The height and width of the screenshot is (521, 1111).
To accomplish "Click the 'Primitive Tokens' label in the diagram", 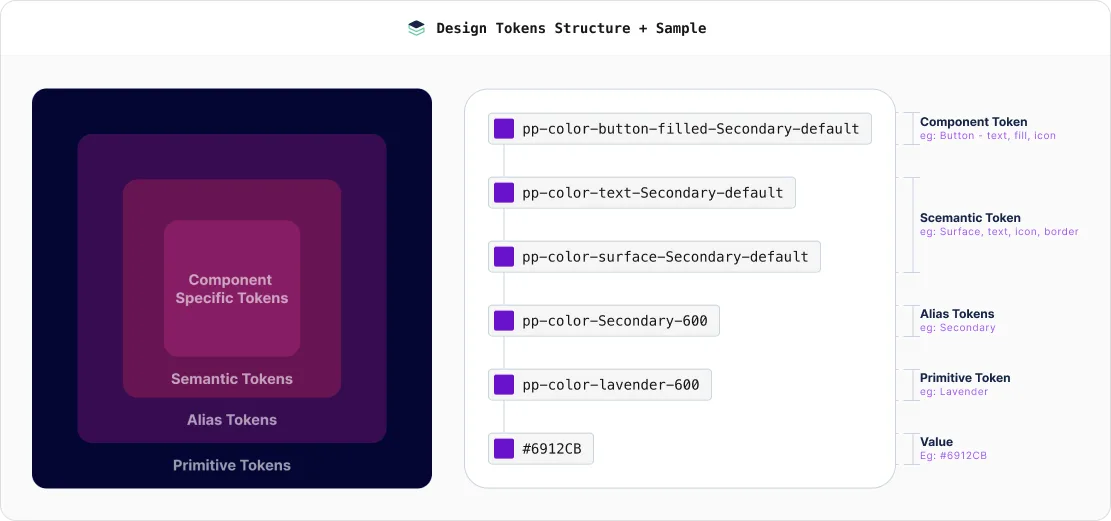I will (232, 465).
